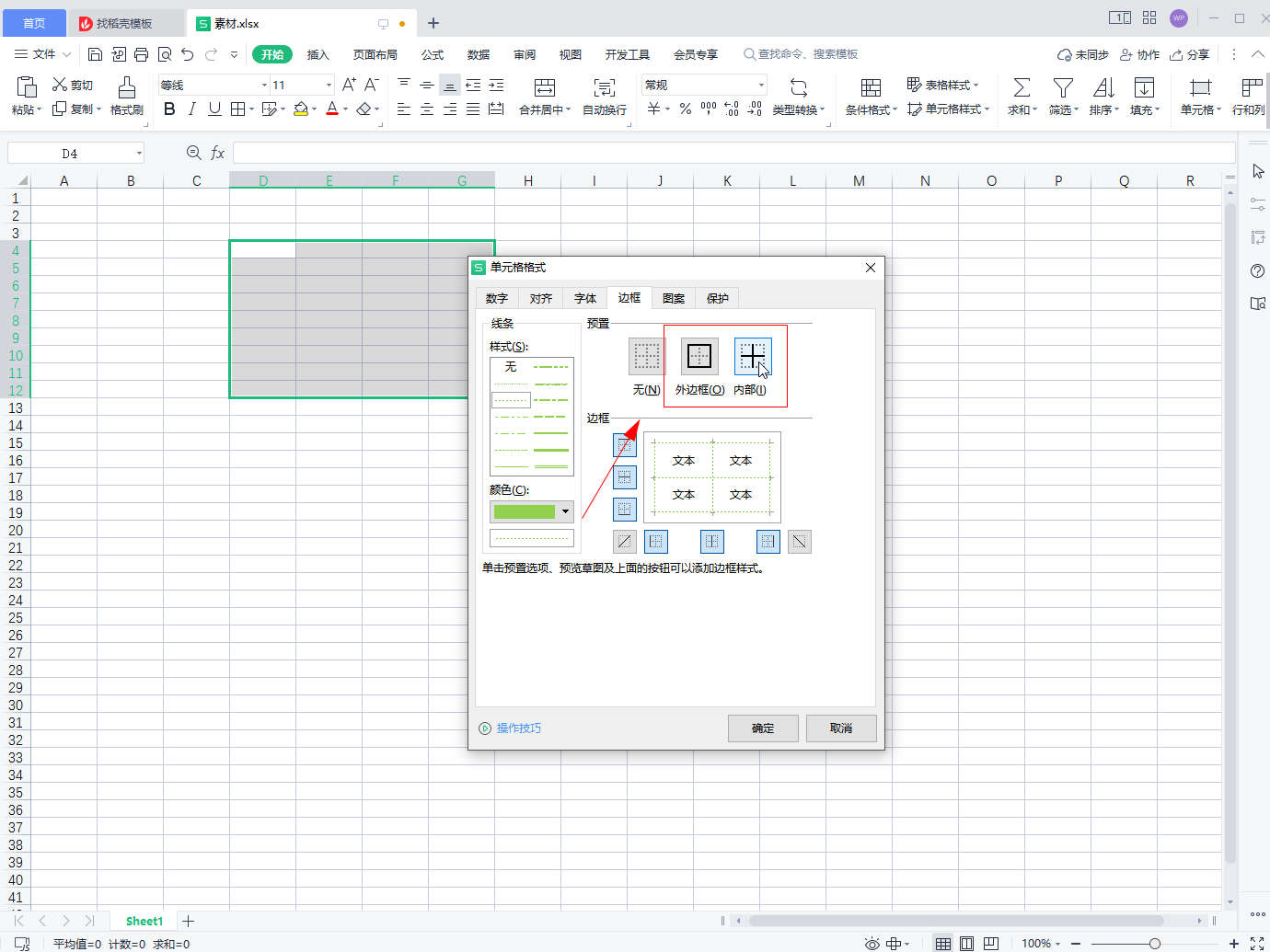
Task: Open the number format dropdown showing 常规
Action: coord(761,86)
